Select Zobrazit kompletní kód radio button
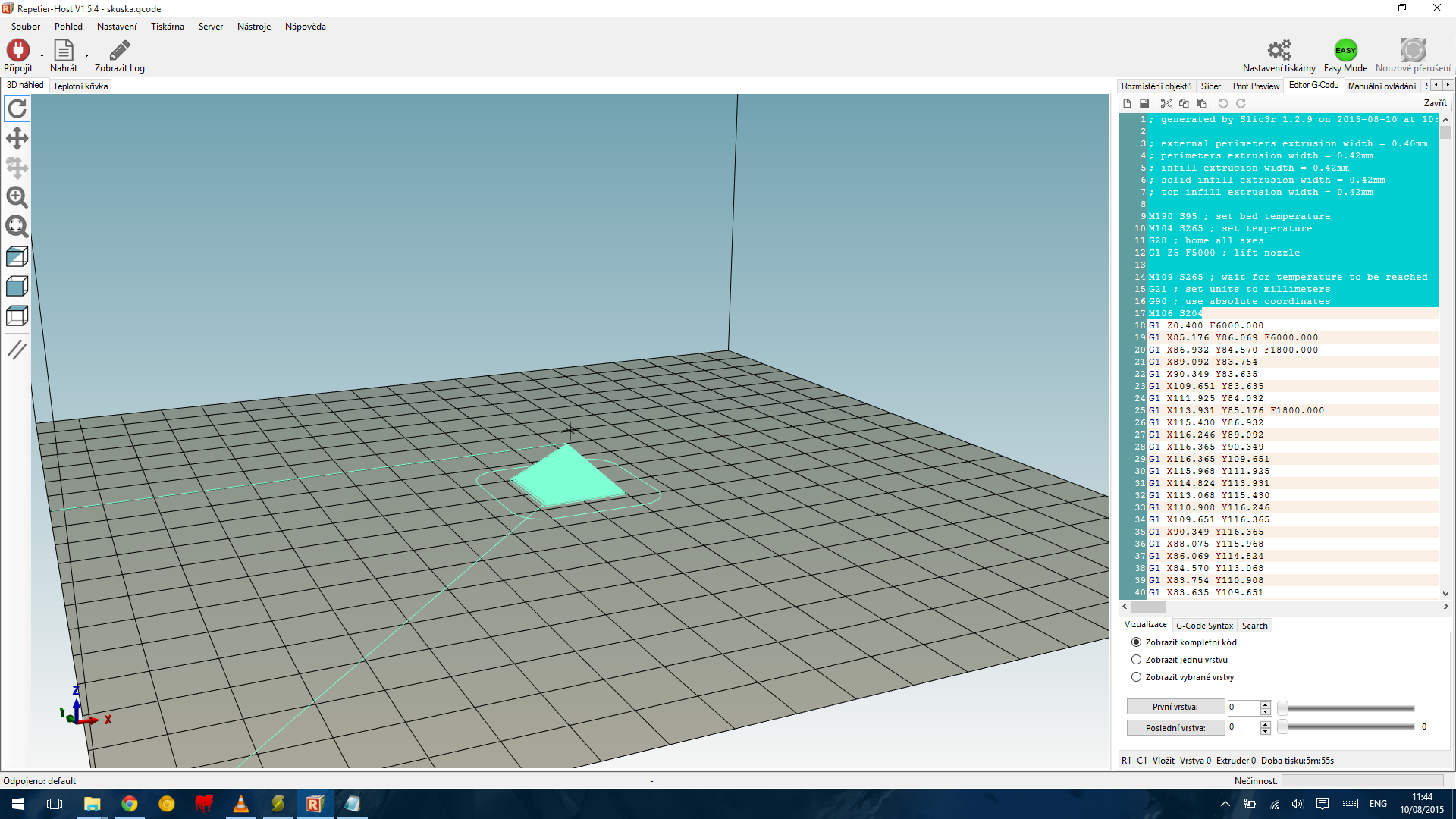This screenshot has width=1456, height=819. [x=1136, y=642]
